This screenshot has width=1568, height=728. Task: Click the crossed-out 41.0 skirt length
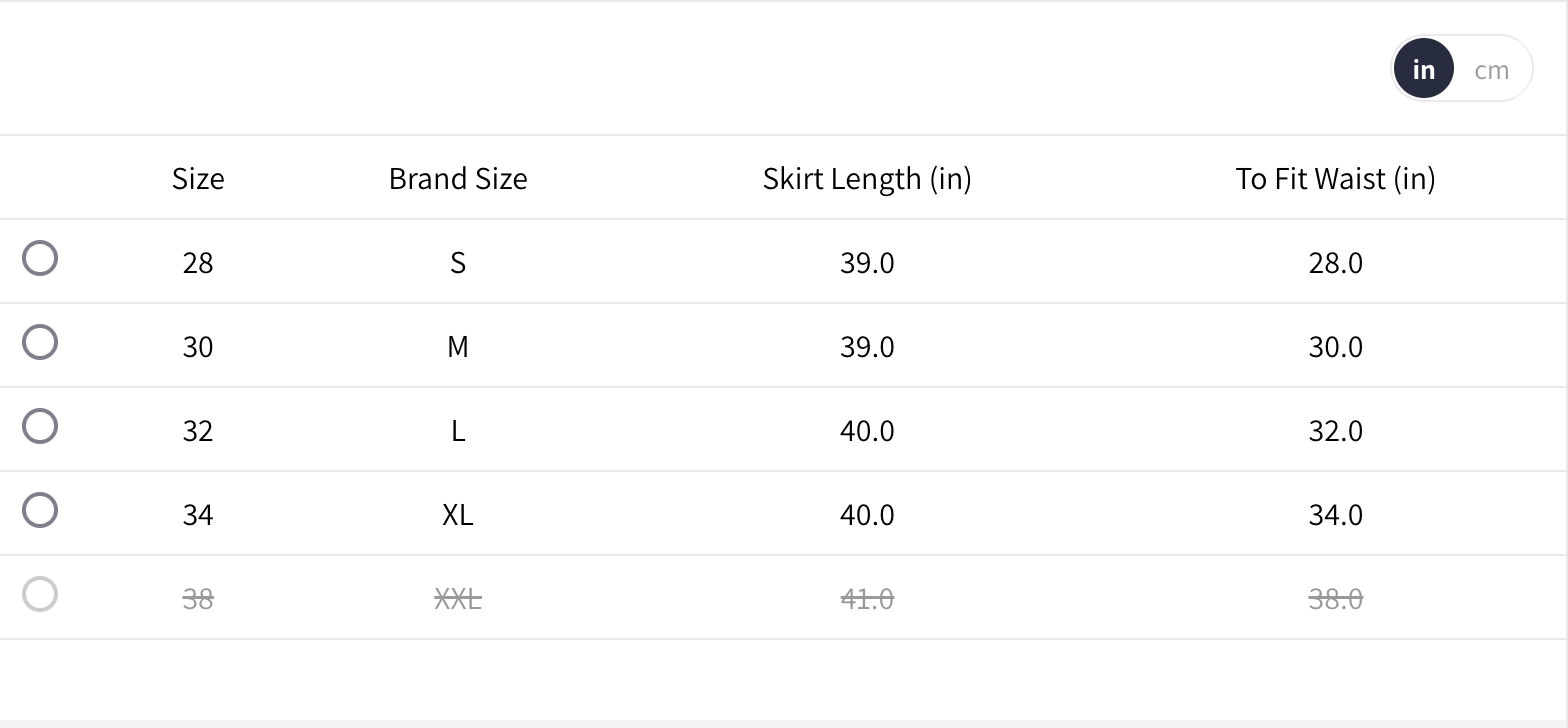pos(867,598)
